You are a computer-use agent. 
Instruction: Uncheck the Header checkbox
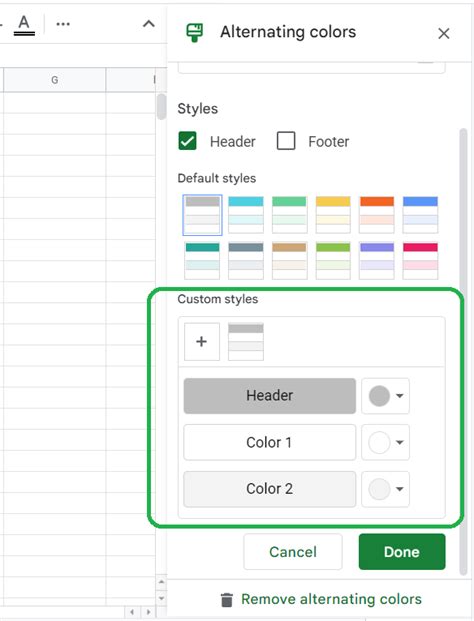coord(187,141)
